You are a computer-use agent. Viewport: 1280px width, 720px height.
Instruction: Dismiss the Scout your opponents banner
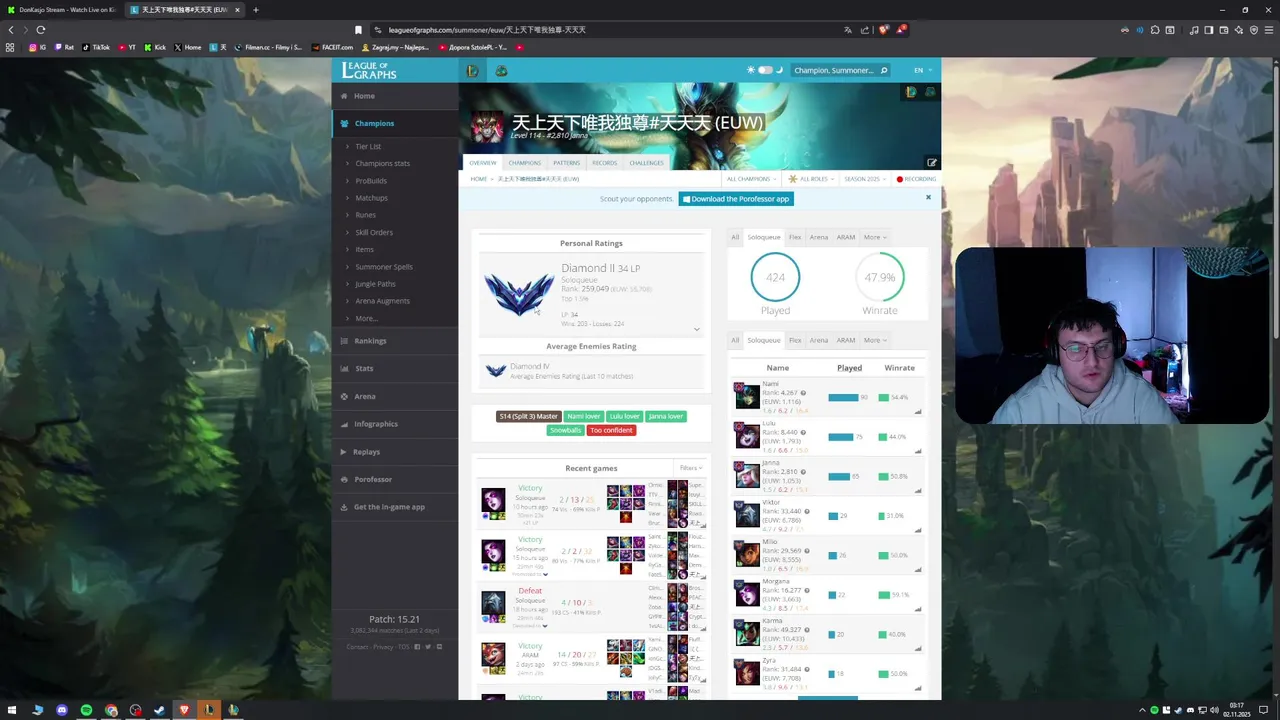pyautogui.click(x=928, y=197)
